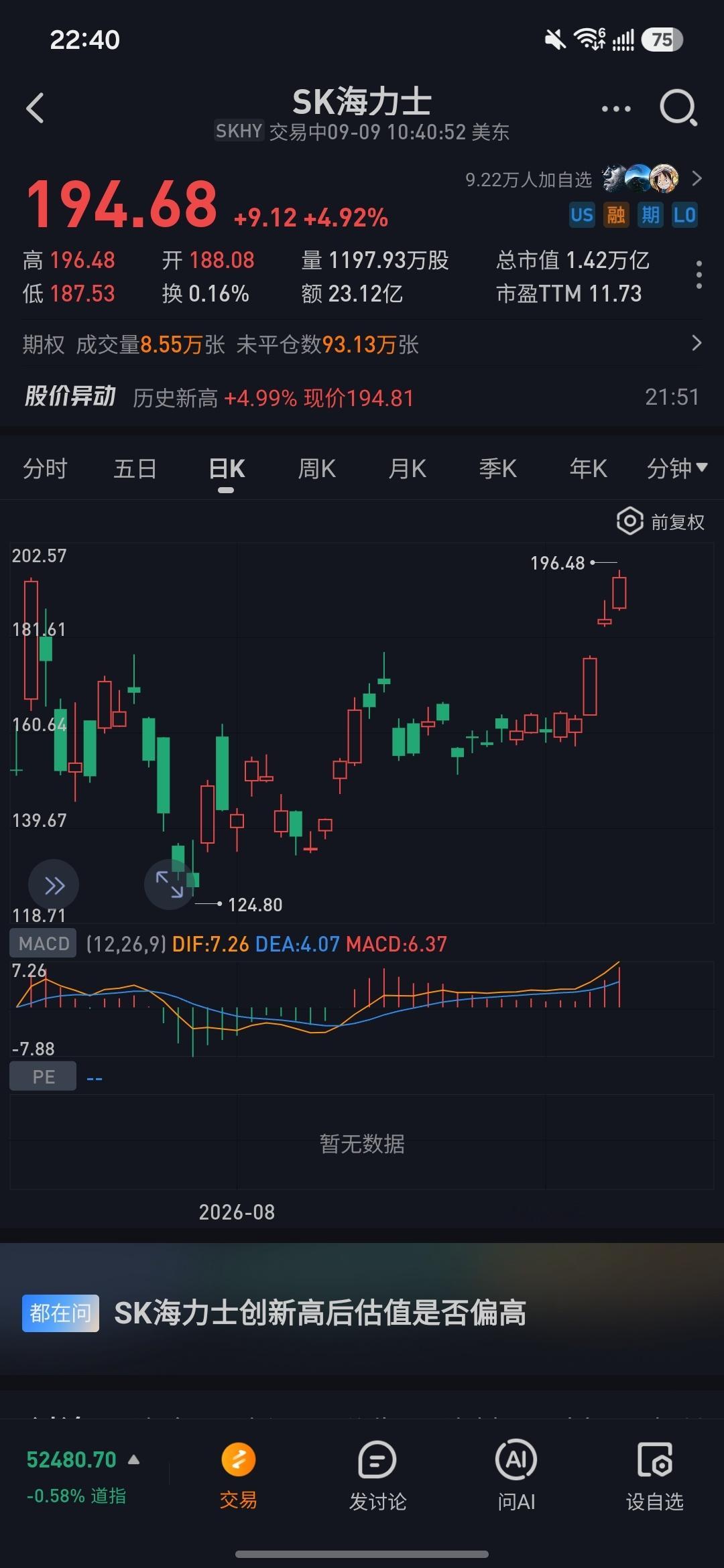The image size is (724, 1568).
Task: Expand options 期权 row chevron
Action: 697,343
